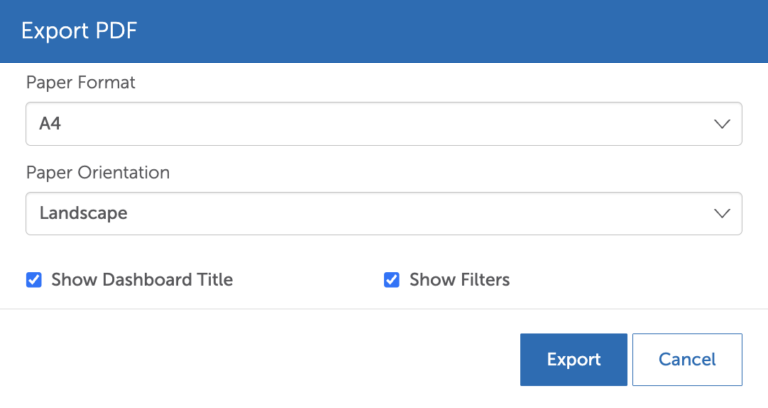The width and height of the screenshot is (768, 408).
Task: Click the "Show Dashboard Title" label text
Action: (142, 280)
